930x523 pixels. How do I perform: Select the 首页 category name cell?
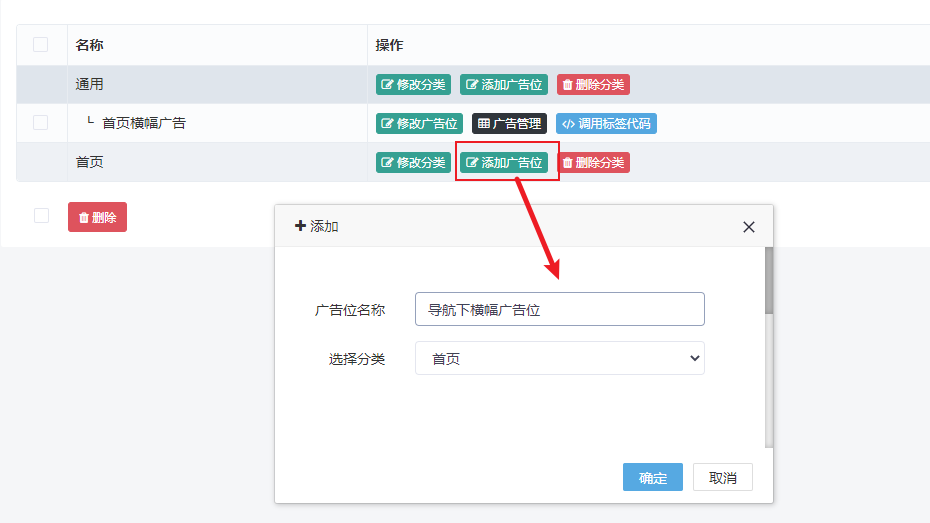90,162
